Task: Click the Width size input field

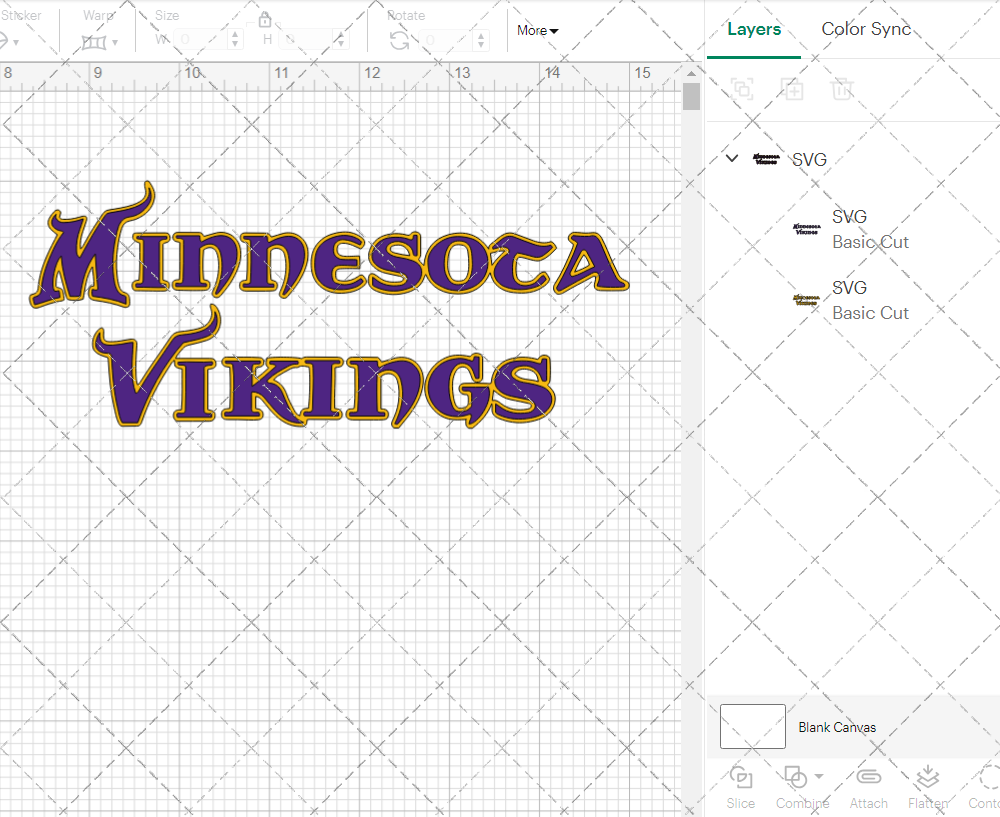Action: tap(200, 40)
